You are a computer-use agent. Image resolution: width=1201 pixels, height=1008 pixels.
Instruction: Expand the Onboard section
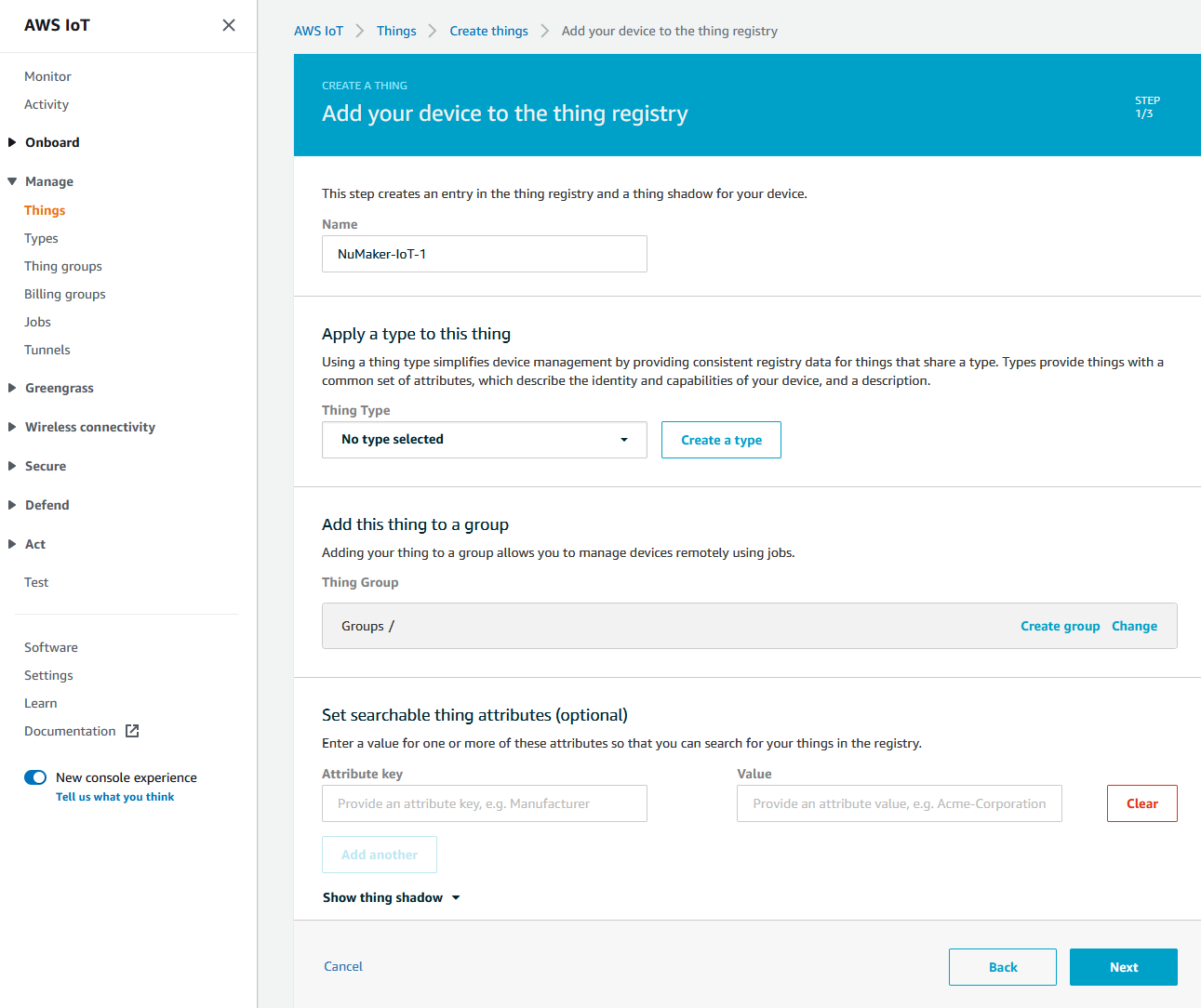point(52,141)
